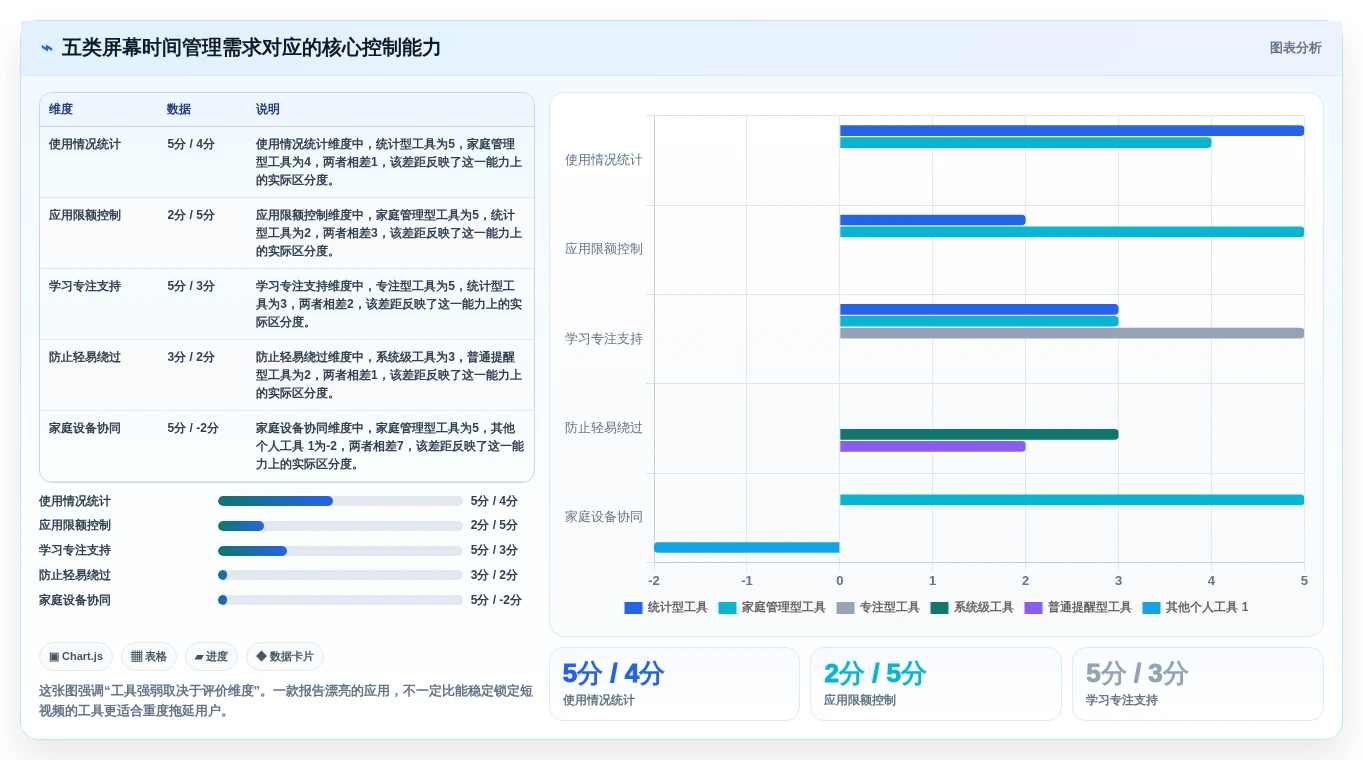Toggle 普通提醒型工具 legend swatch
1363x760 pixels.
point(1033,608)
